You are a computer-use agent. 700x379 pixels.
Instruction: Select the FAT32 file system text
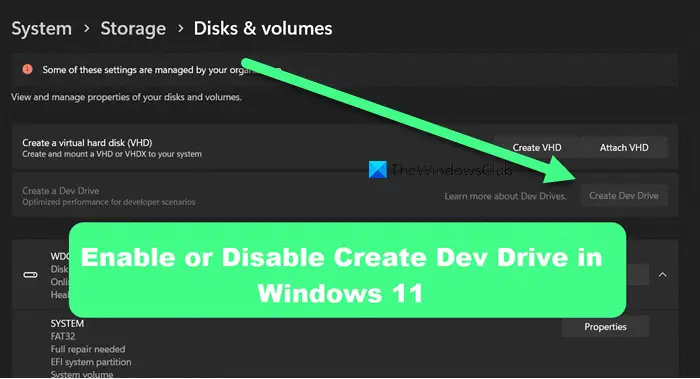point(63,336)
